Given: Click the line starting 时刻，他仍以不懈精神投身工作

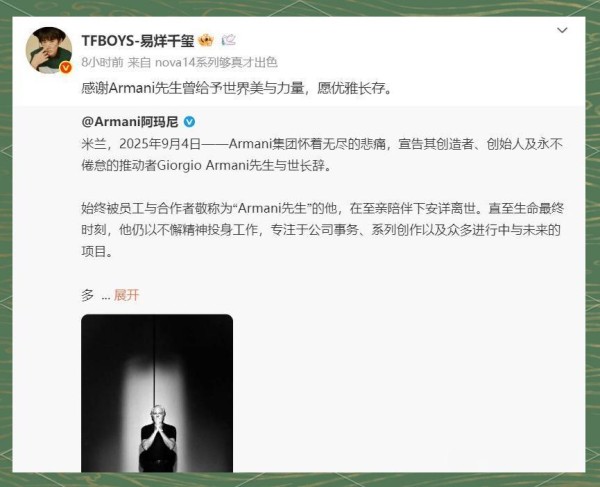Looking at the screenshot, I should coord(321,230).
